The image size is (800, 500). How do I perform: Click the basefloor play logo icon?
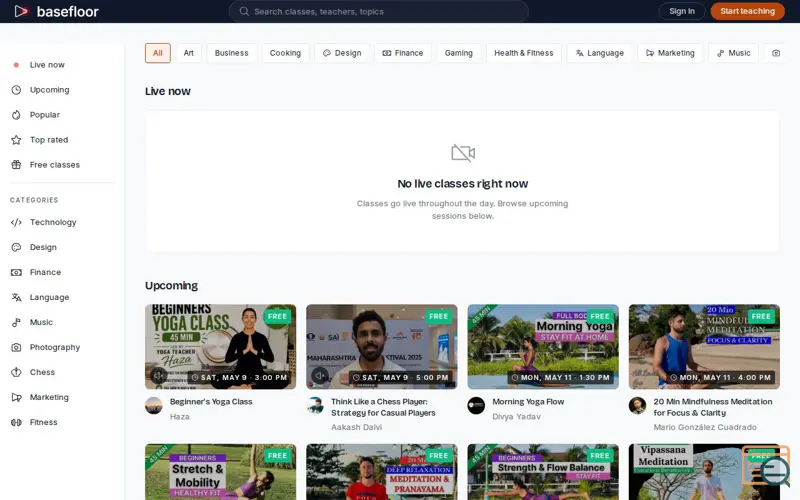21,11
